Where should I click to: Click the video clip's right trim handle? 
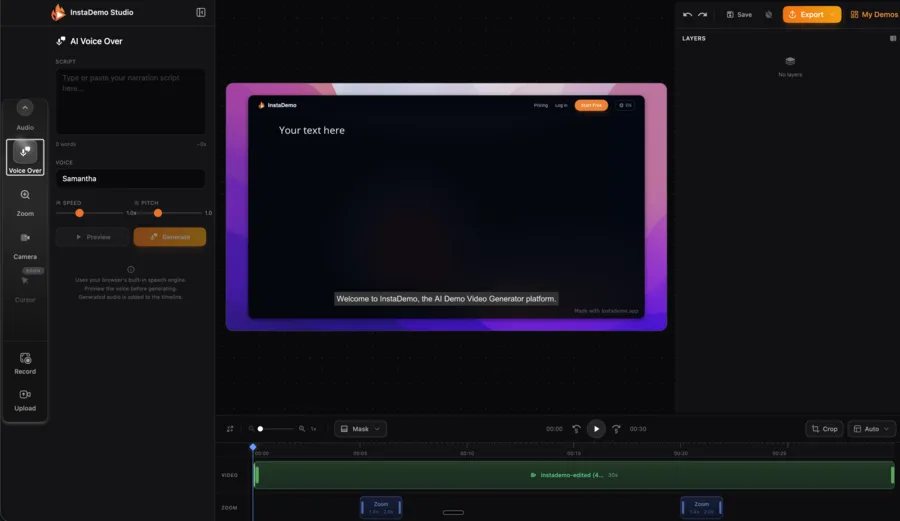[x=893, y=475]
